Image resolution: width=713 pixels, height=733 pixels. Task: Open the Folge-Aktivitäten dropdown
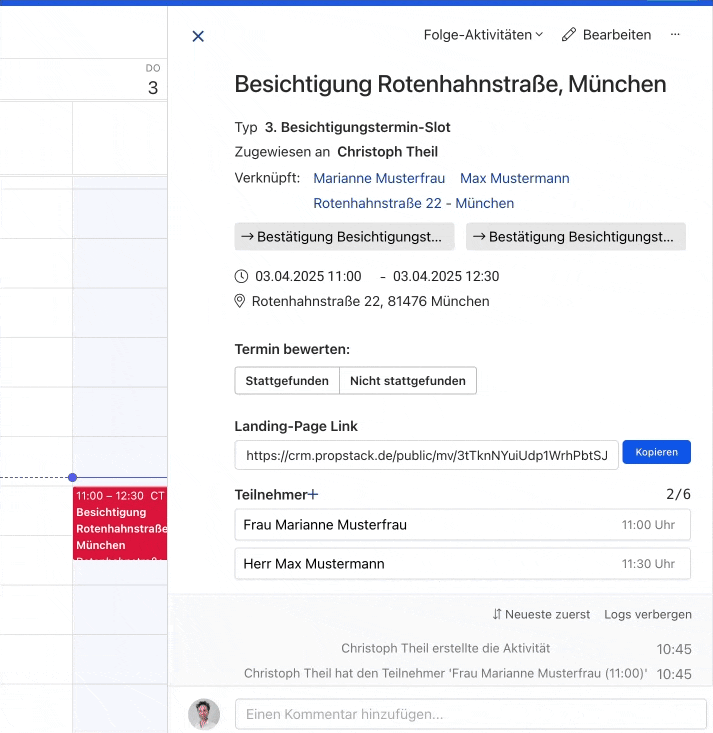483,35
